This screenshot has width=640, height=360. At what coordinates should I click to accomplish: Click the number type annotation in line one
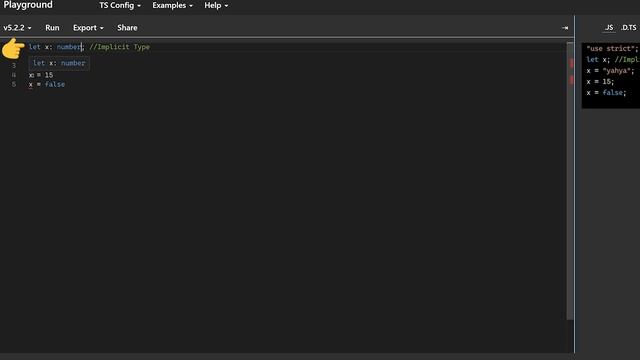(x=69, y=47)
